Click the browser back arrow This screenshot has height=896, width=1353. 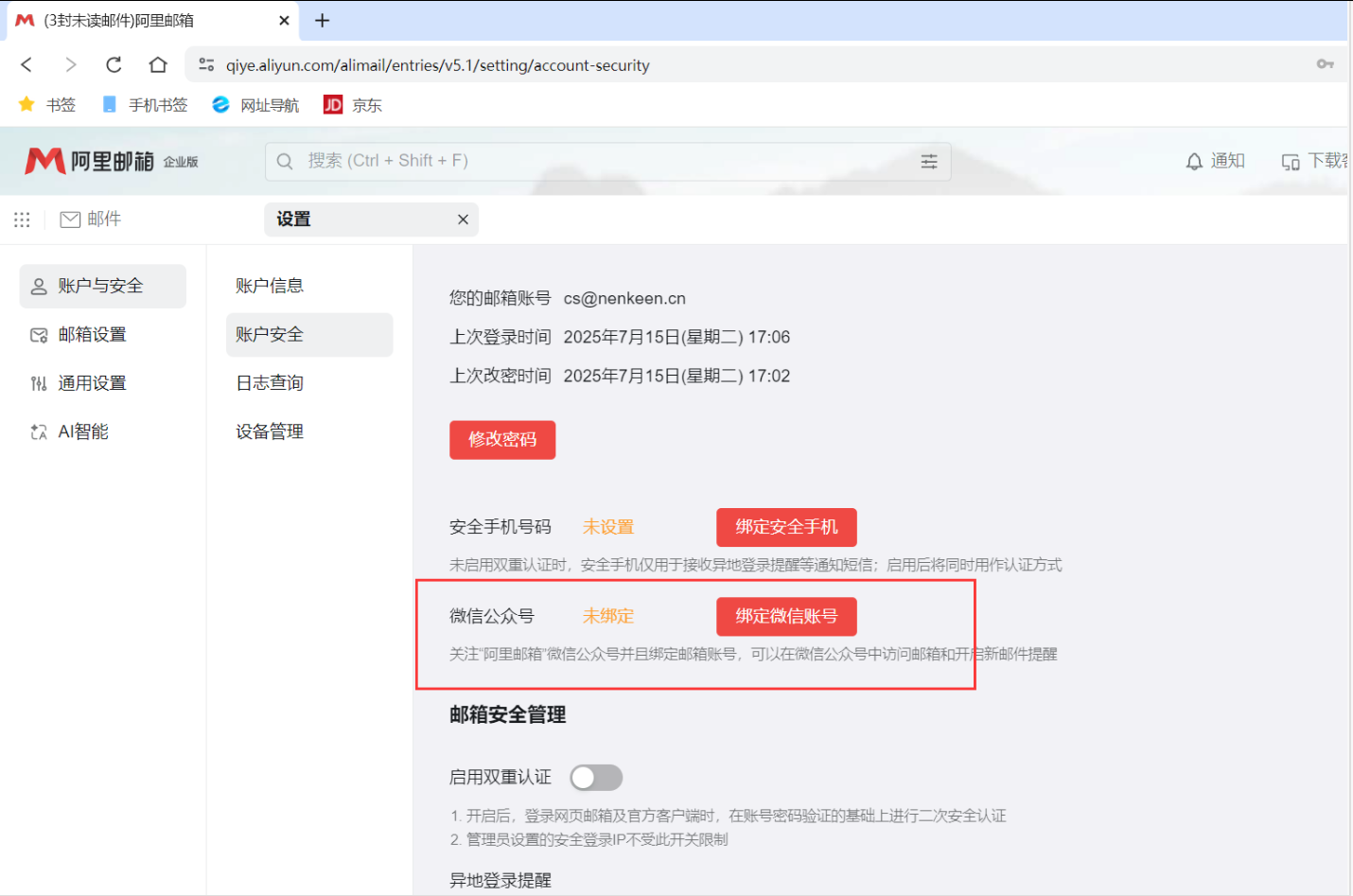coord(26,64)
